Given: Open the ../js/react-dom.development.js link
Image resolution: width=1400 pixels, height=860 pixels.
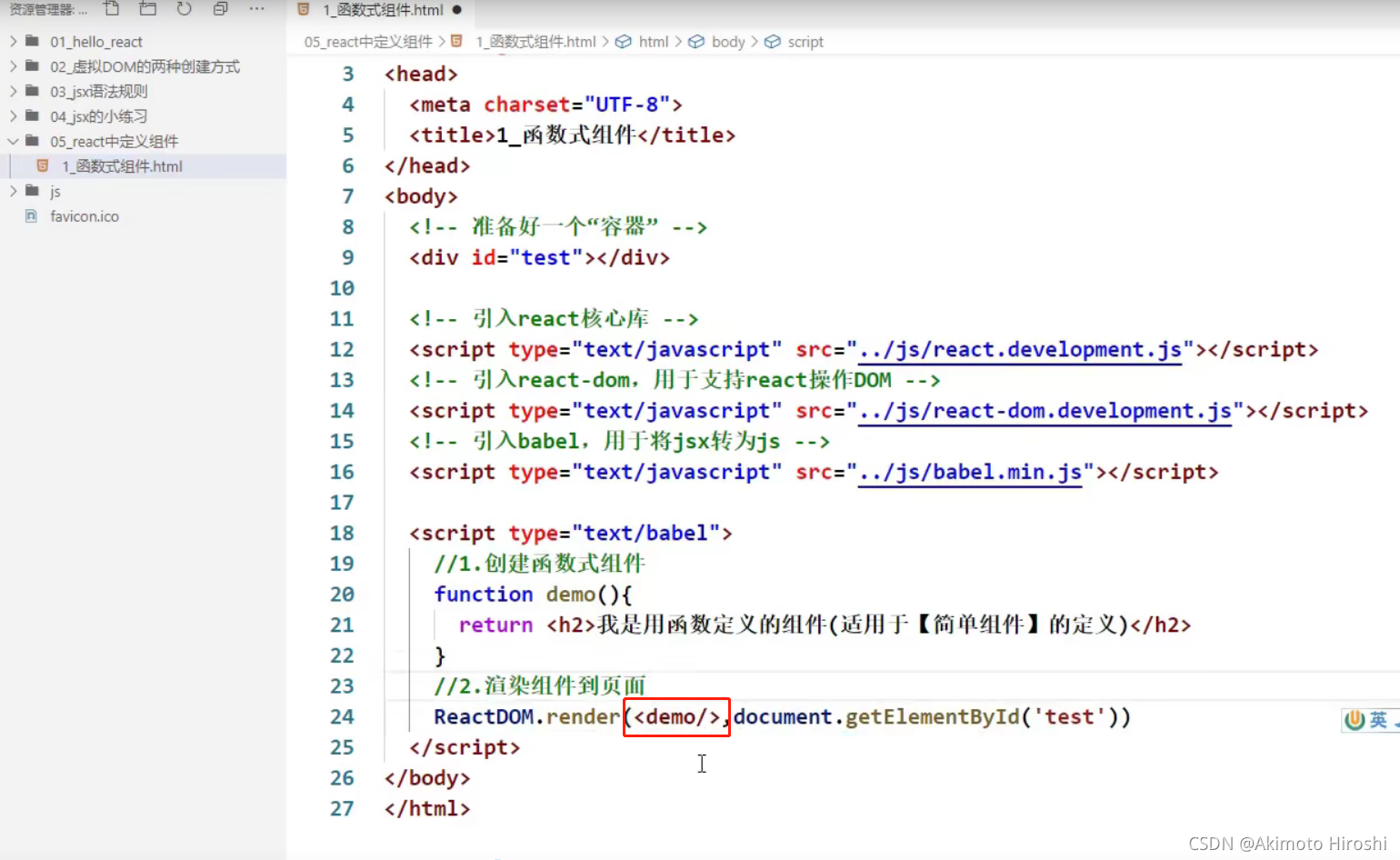Looking at the screenshot, I should click(x=1045, y=411).
